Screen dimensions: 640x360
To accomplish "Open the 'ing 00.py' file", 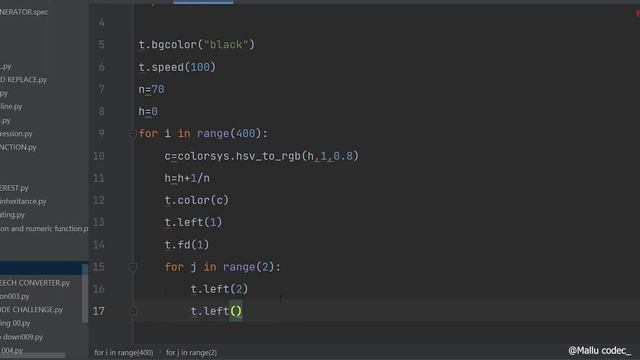I will [15, 323].
